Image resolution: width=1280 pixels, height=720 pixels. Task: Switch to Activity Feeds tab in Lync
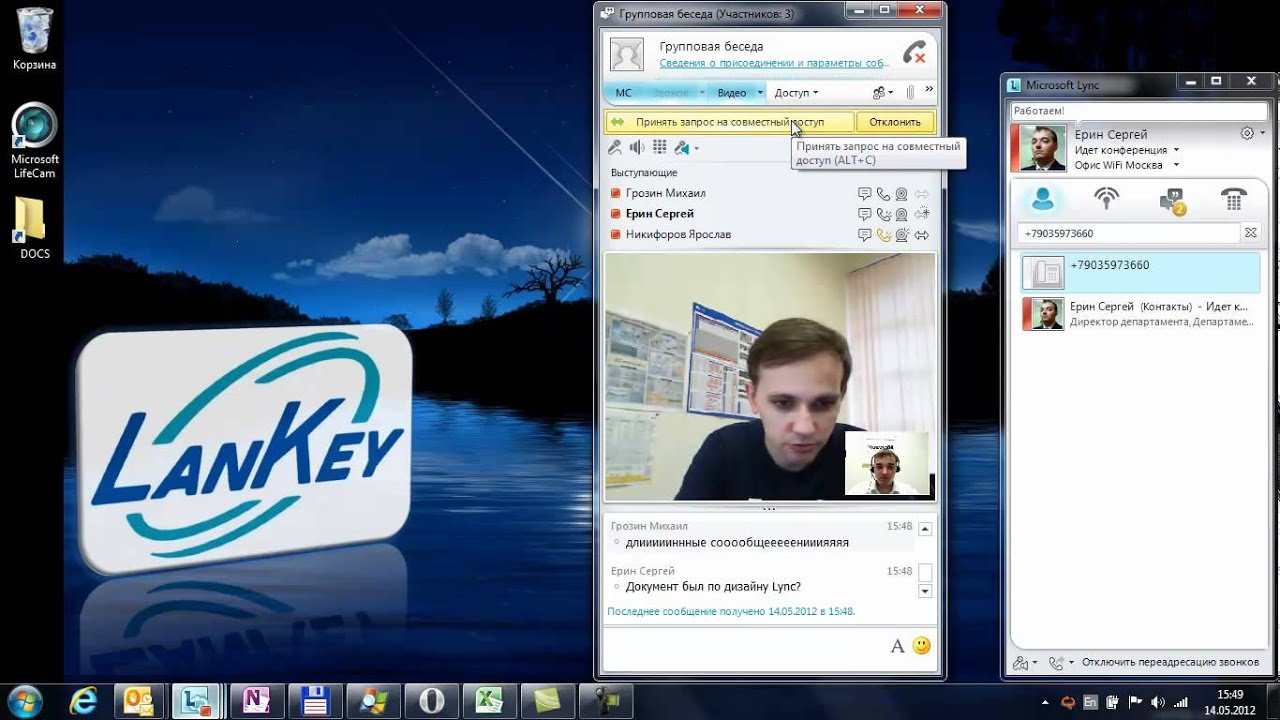click(1106, 200)
